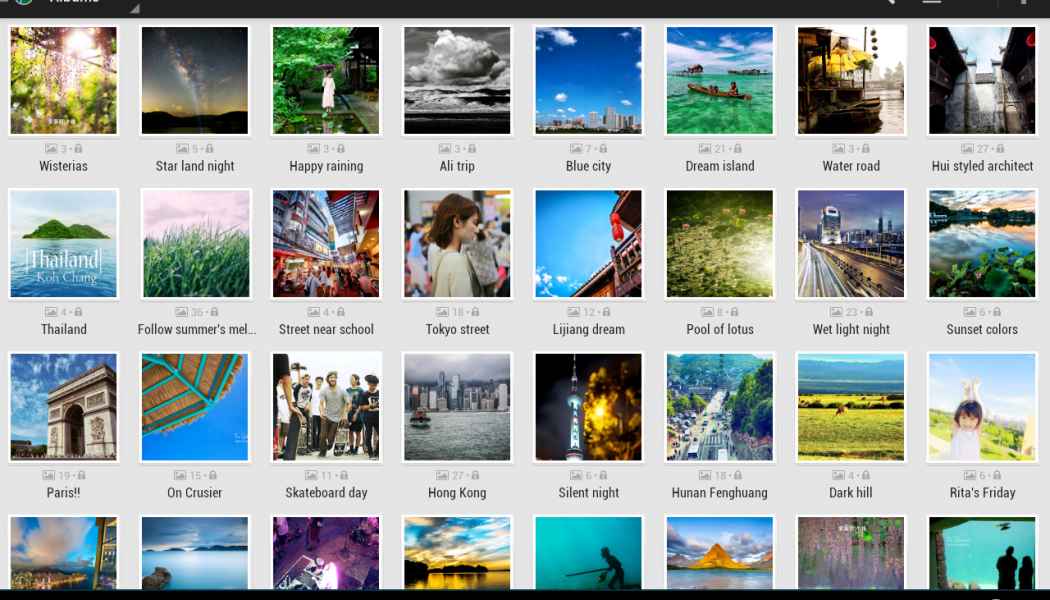Open the Silent night tower thumbnail
Screen dimensions: 1050x600
point(588,407)
